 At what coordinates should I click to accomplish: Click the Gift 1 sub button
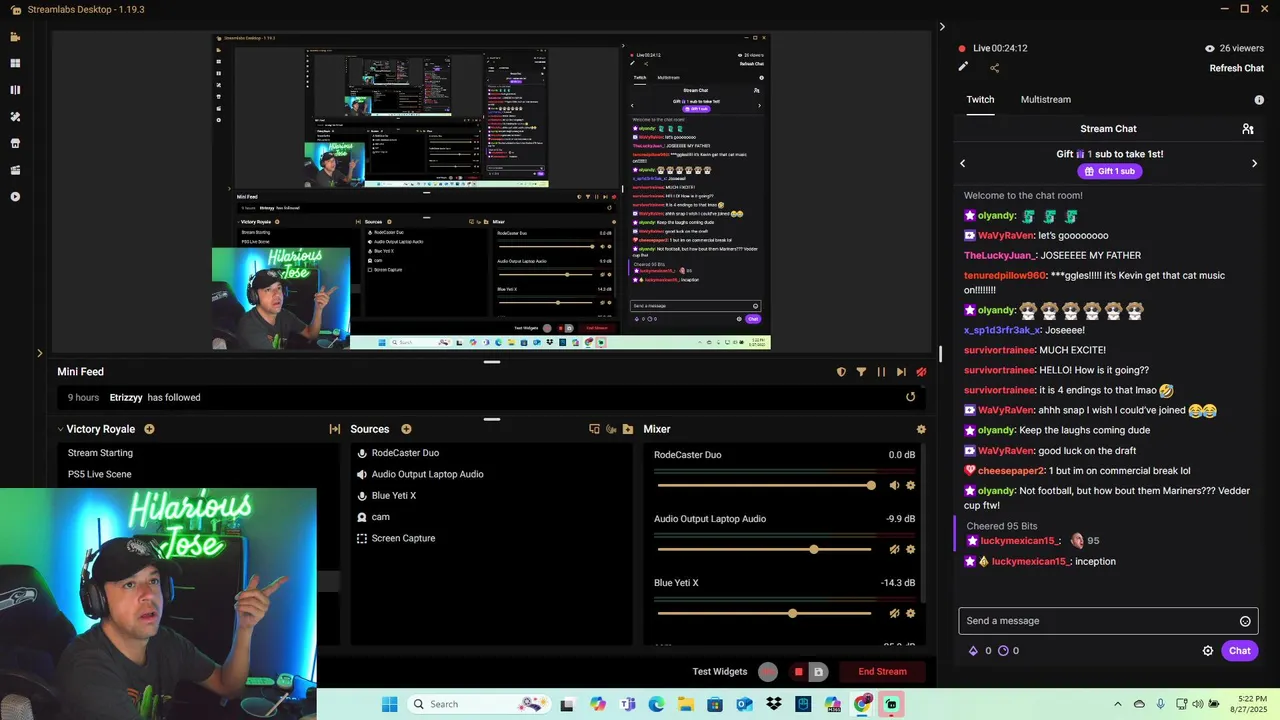(1108, 171)
